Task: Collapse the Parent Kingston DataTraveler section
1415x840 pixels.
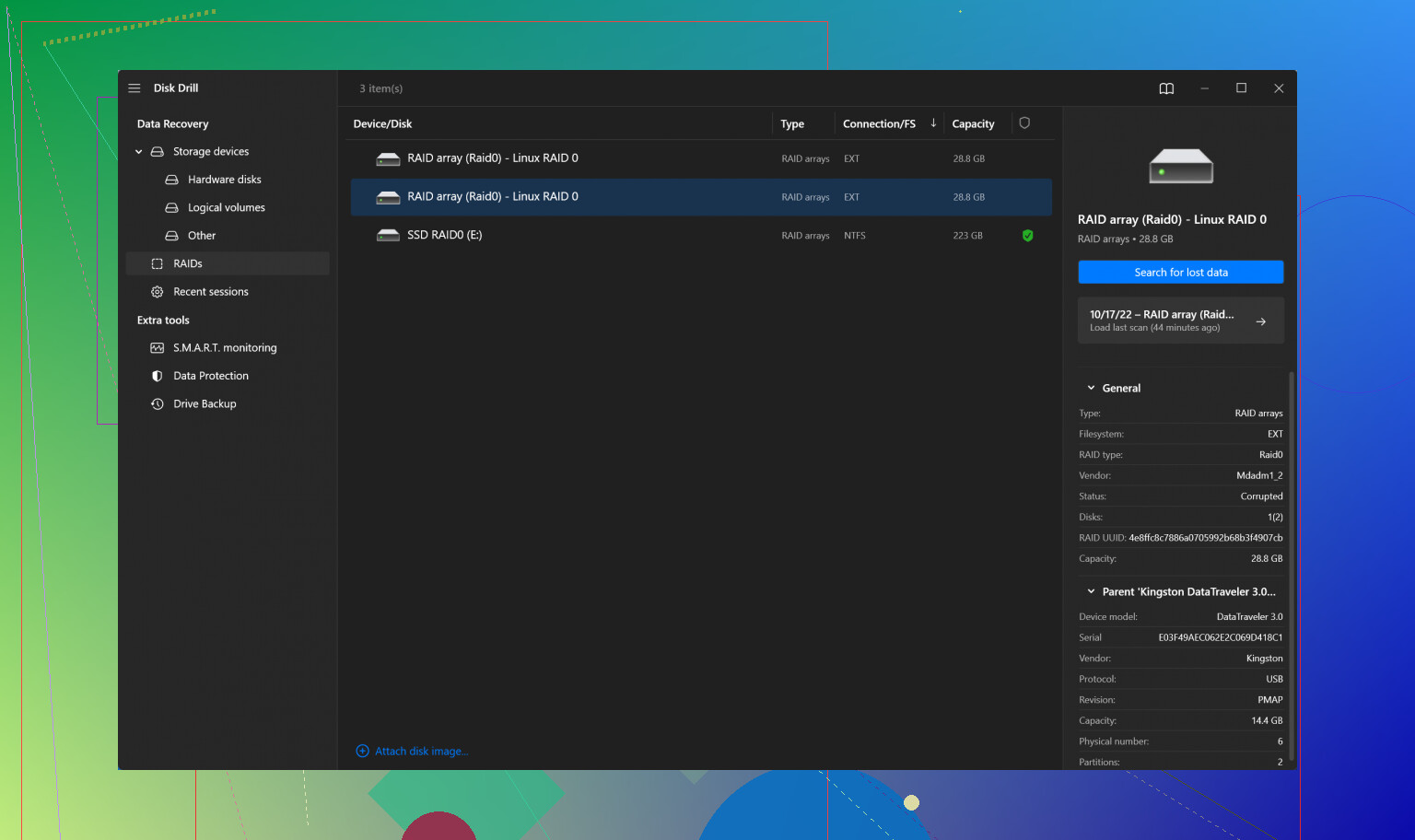Action: [1092, 592]
